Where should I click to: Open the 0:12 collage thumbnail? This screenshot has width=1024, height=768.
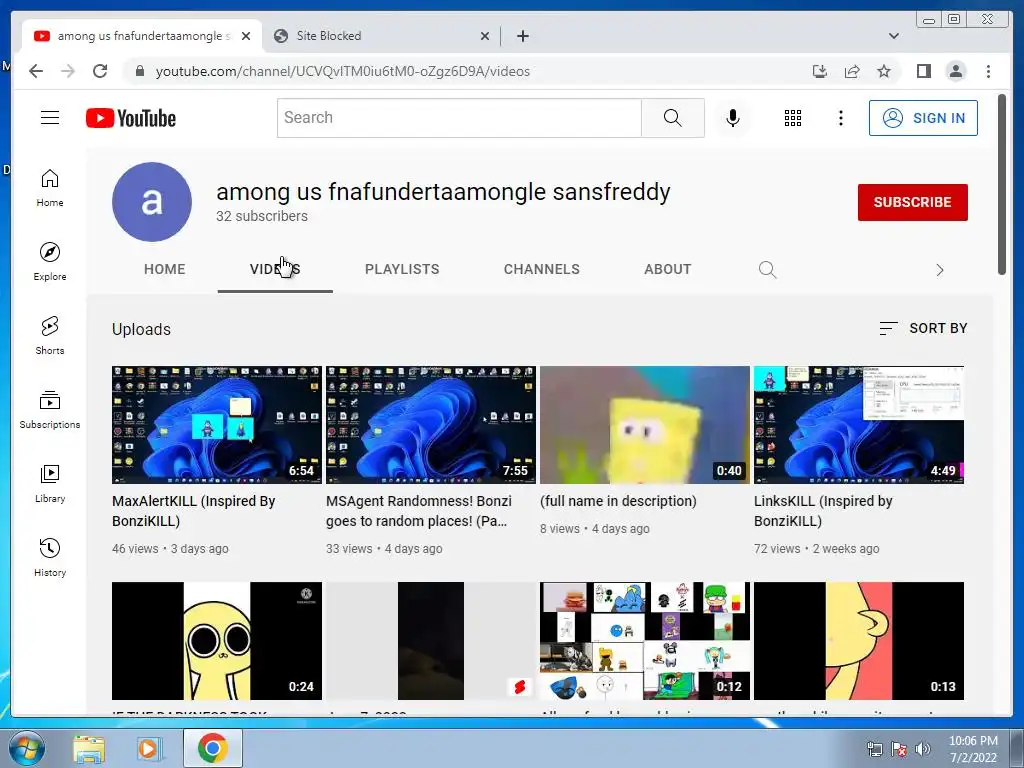point(645,641)
